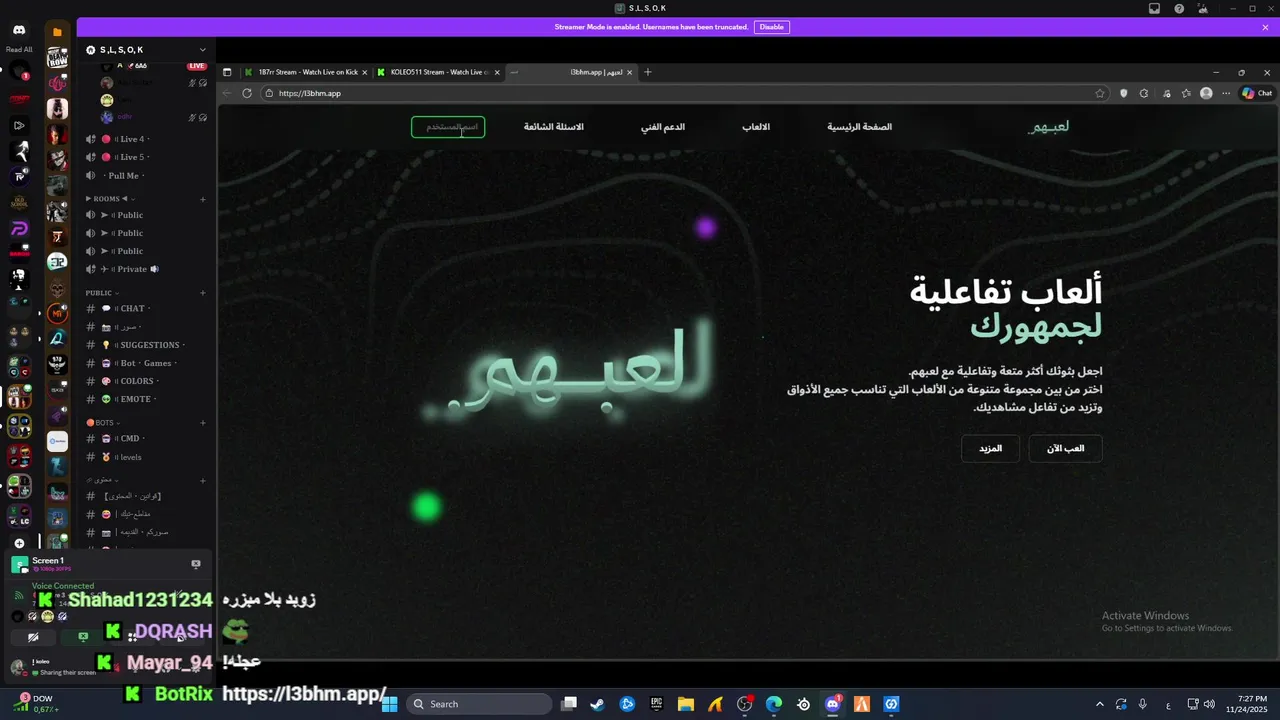Viewport: 1280px width, 720px height.
Task: Add a channel to BOTS category
Action: pos(203,422)
